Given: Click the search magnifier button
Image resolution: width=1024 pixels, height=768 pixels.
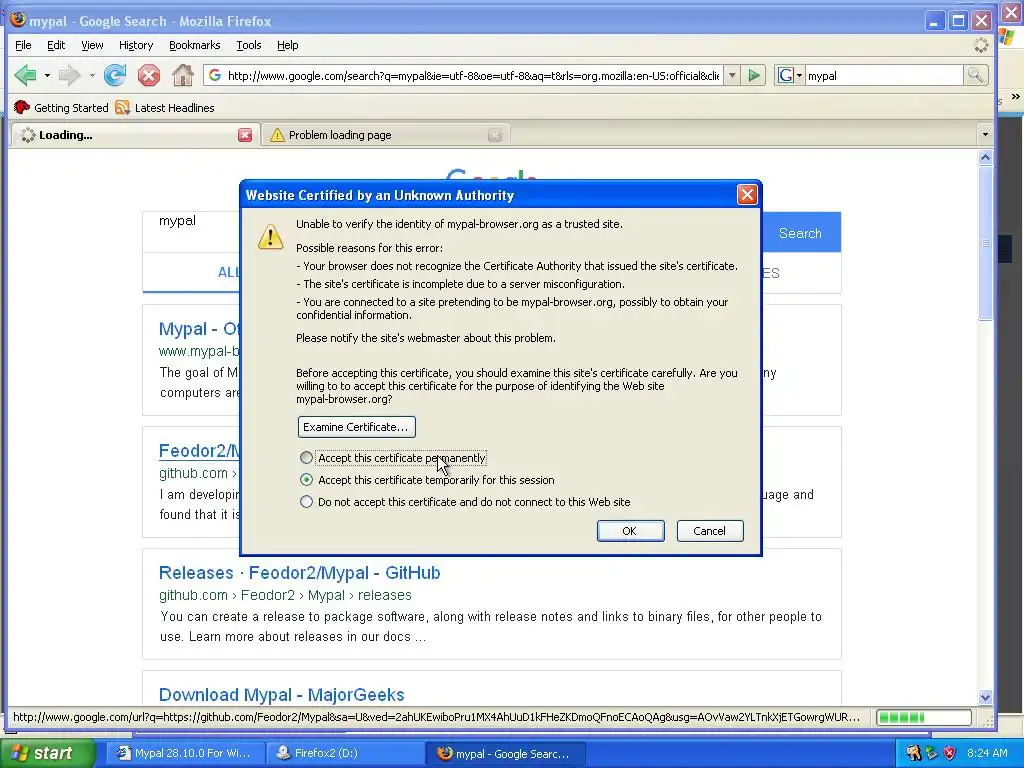Looking at the screenshot, I should pyautogui.click(x=975, y=76).
